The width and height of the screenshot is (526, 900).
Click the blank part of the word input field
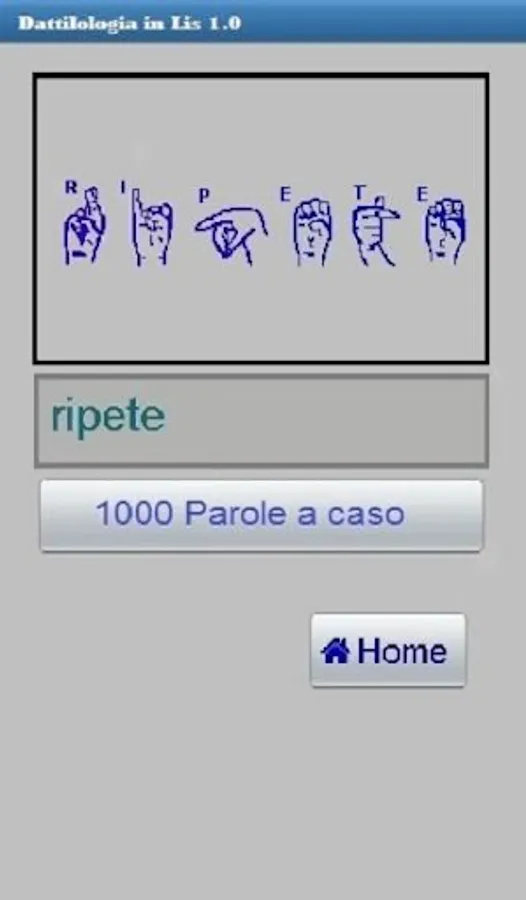(327, 421)
